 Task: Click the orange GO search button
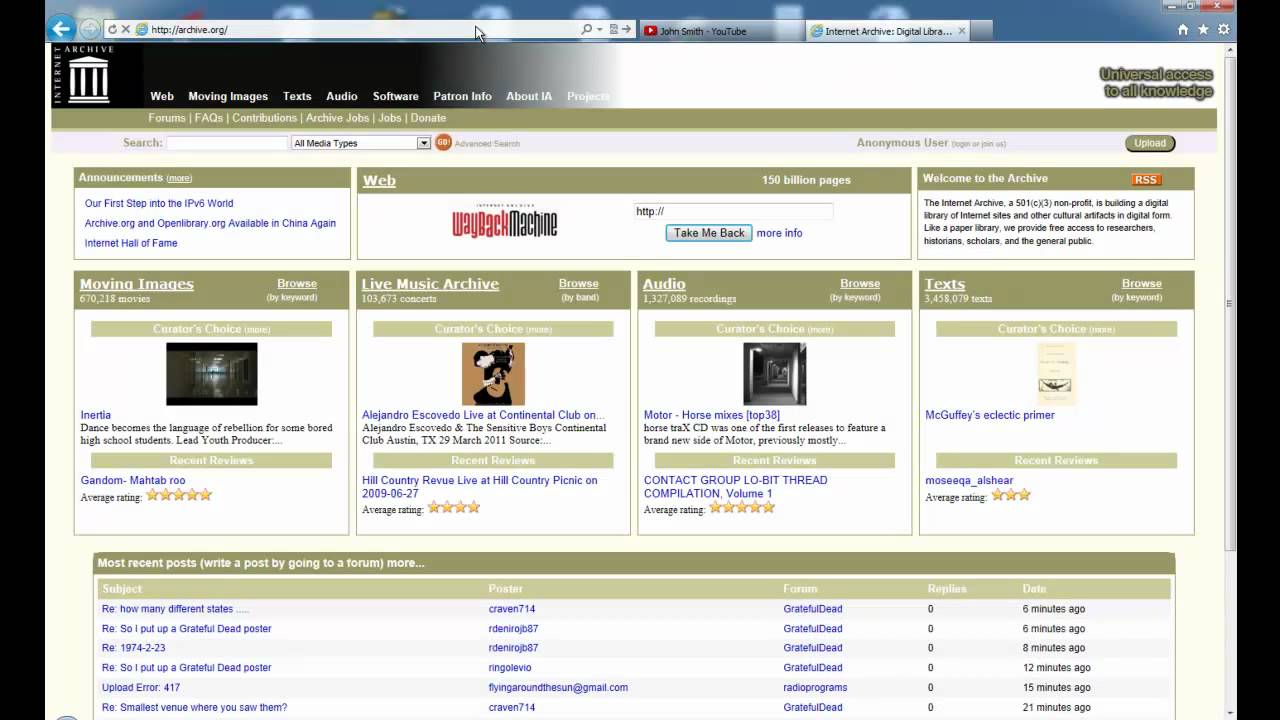coord(443,143)
